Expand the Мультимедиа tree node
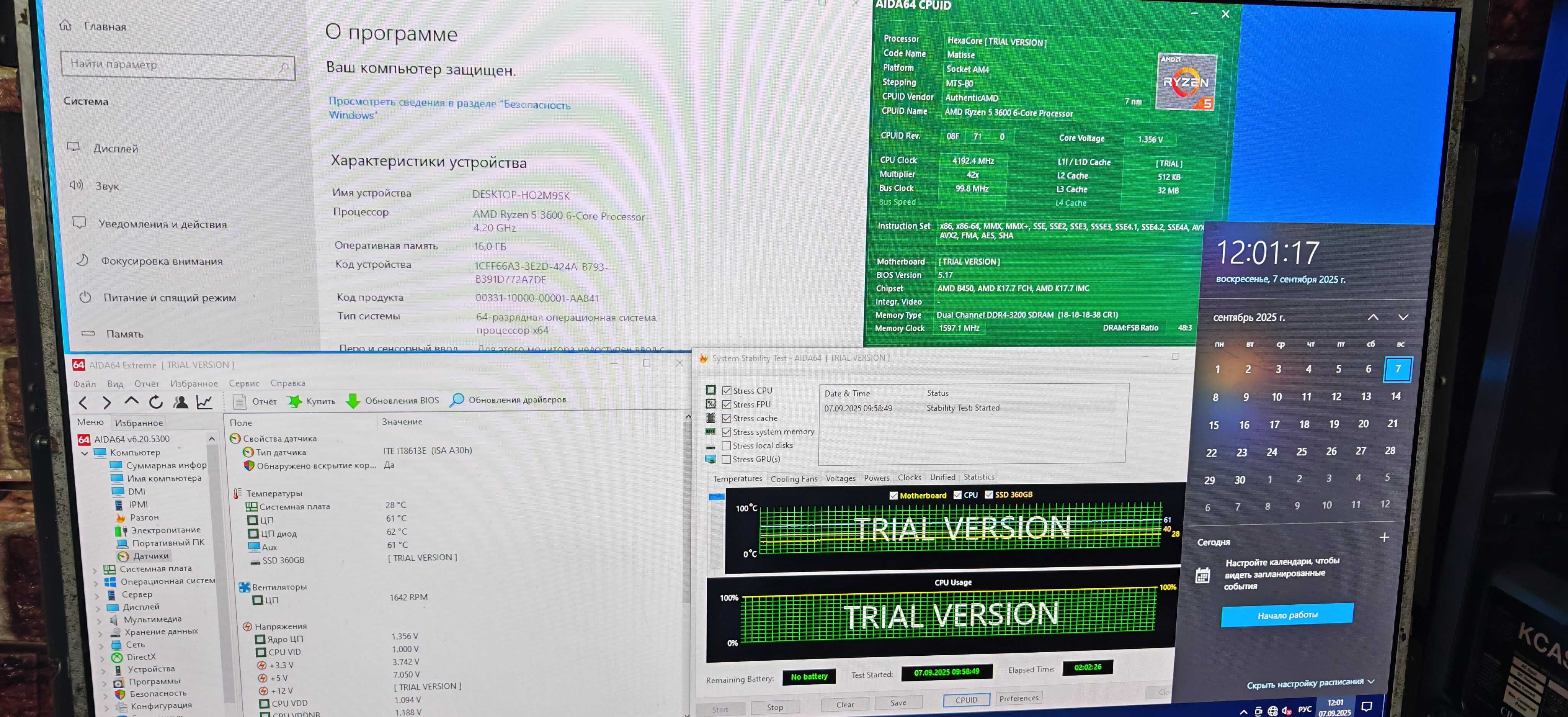 (100, 621)
